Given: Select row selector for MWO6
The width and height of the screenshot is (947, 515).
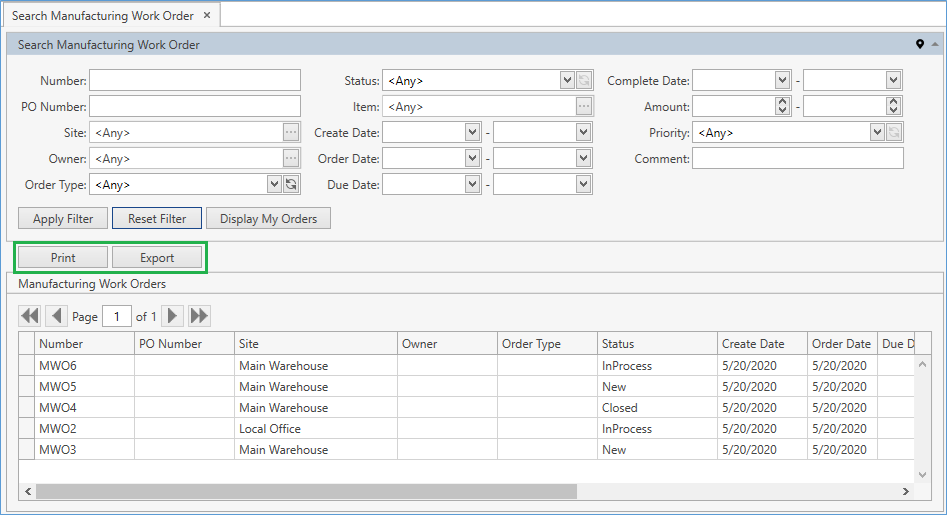Looking at the screenshot, I should 26,366.
